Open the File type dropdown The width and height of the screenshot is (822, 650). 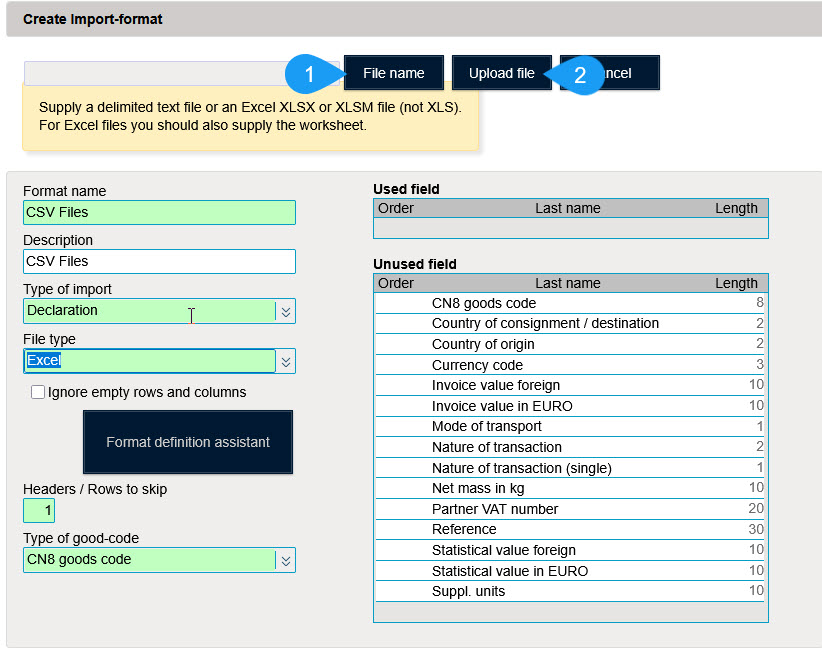pos(150,360)
